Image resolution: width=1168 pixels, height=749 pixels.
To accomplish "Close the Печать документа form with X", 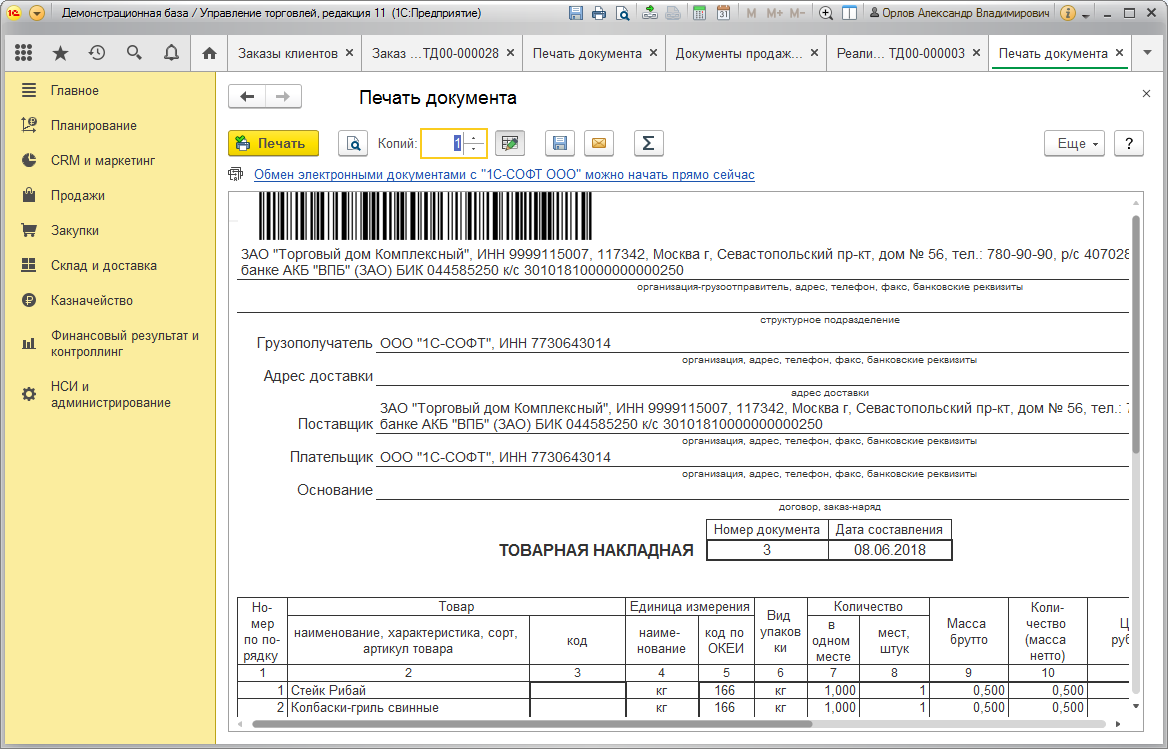I will 1146,94.
